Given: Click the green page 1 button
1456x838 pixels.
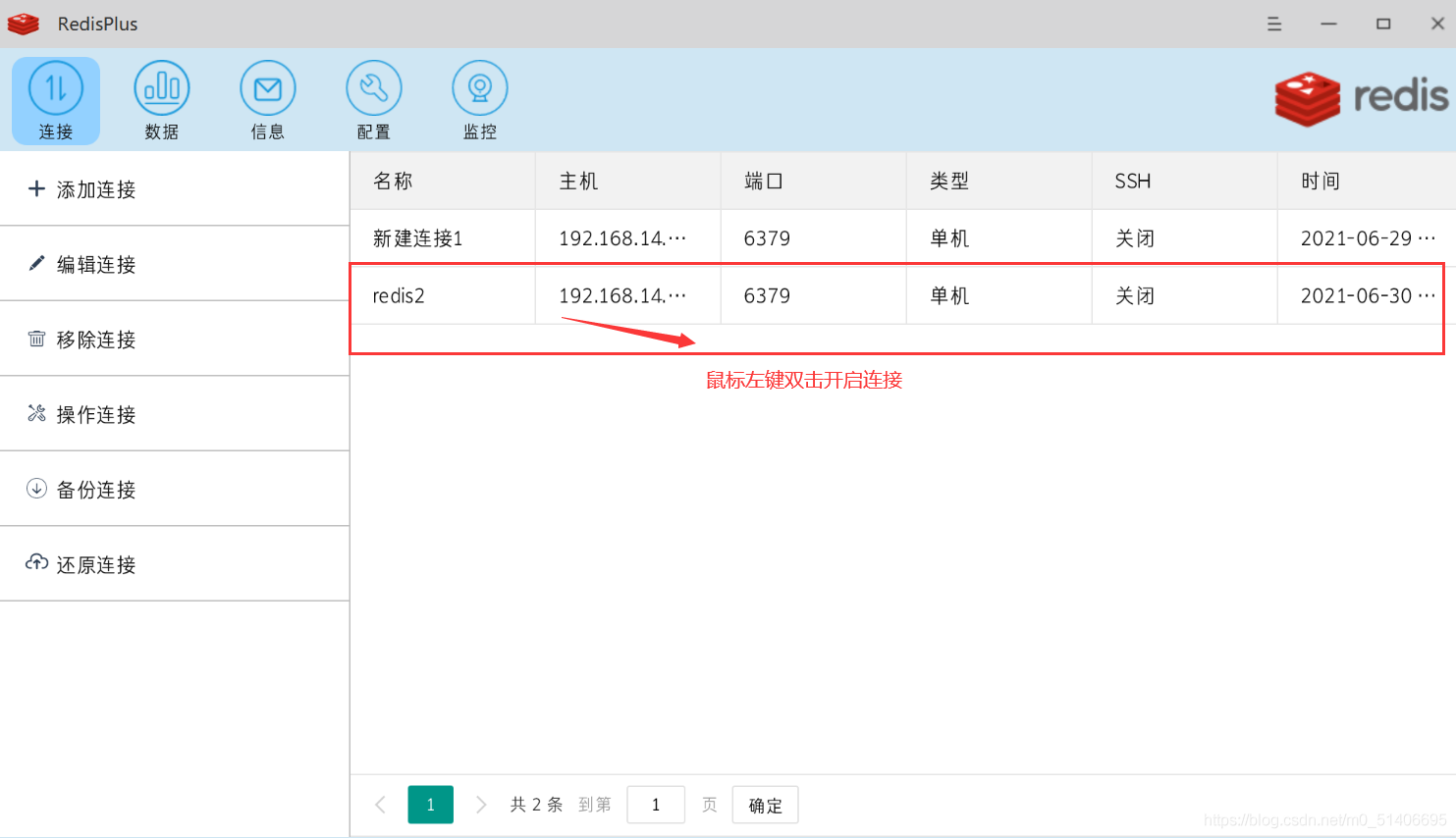Looking at the screenshot, I should click(430, 805).
